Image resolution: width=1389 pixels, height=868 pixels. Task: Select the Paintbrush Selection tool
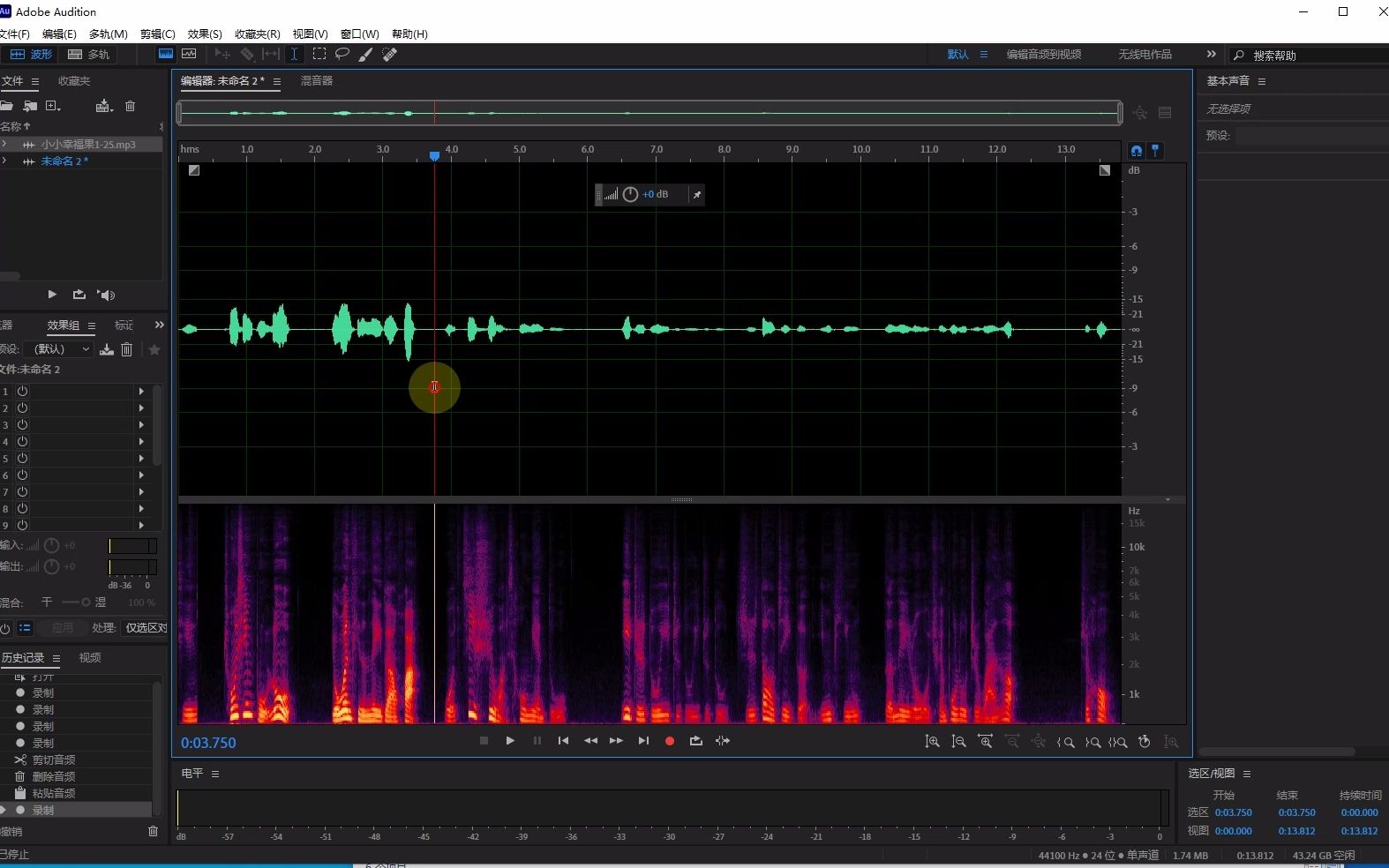[365, 55]
